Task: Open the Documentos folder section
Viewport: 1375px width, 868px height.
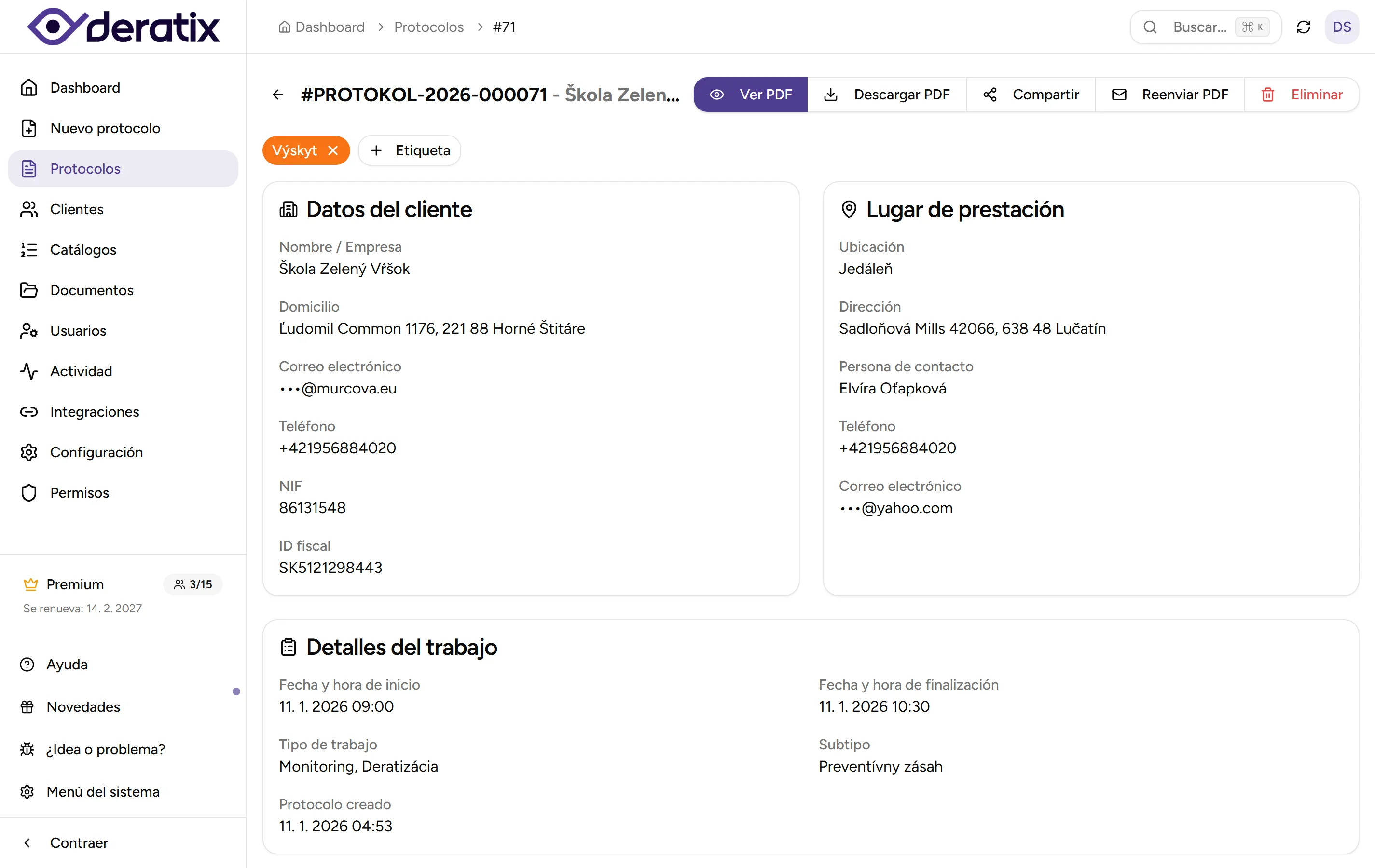Action: (92, 290)
